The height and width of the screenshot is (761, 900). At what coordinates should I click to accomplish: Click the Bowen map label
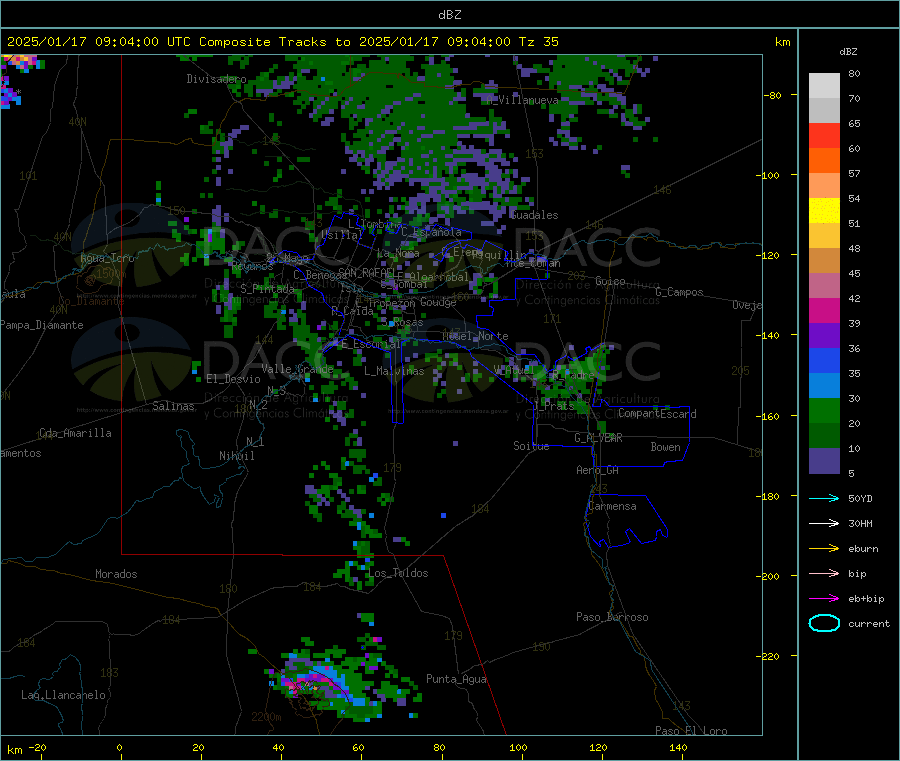tap(666, 447)
